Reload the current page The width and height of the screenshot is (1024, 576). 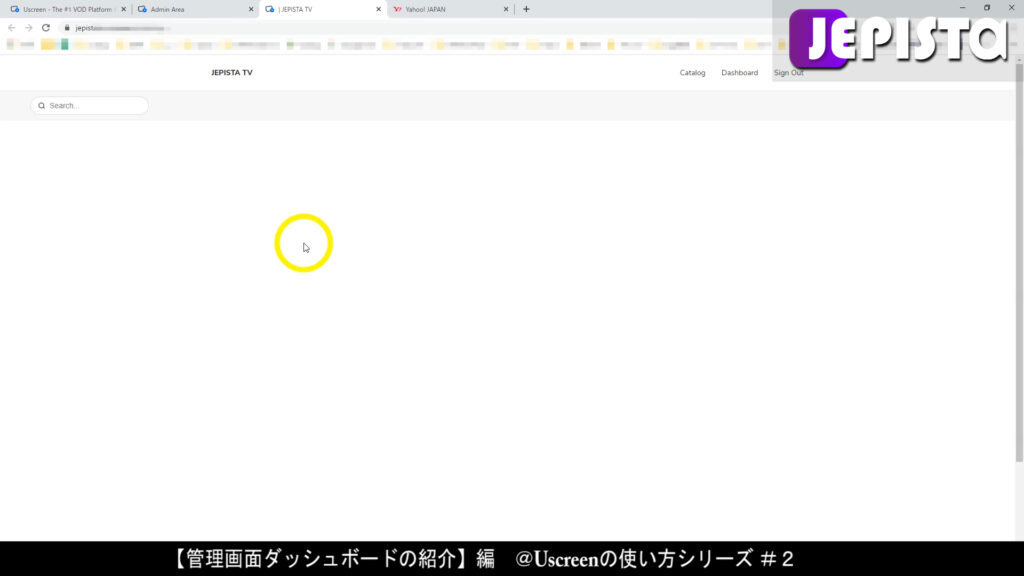pyautogui.click(x=46, y=28)
